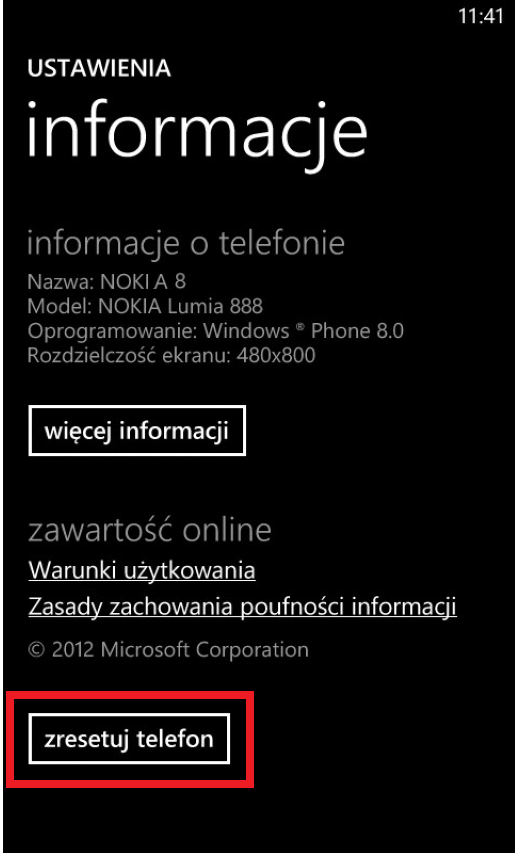Viewport: 515px width, 853px height.
Task: Click the 'zawartość online' section heading
Action: click(x=150, y=530)
